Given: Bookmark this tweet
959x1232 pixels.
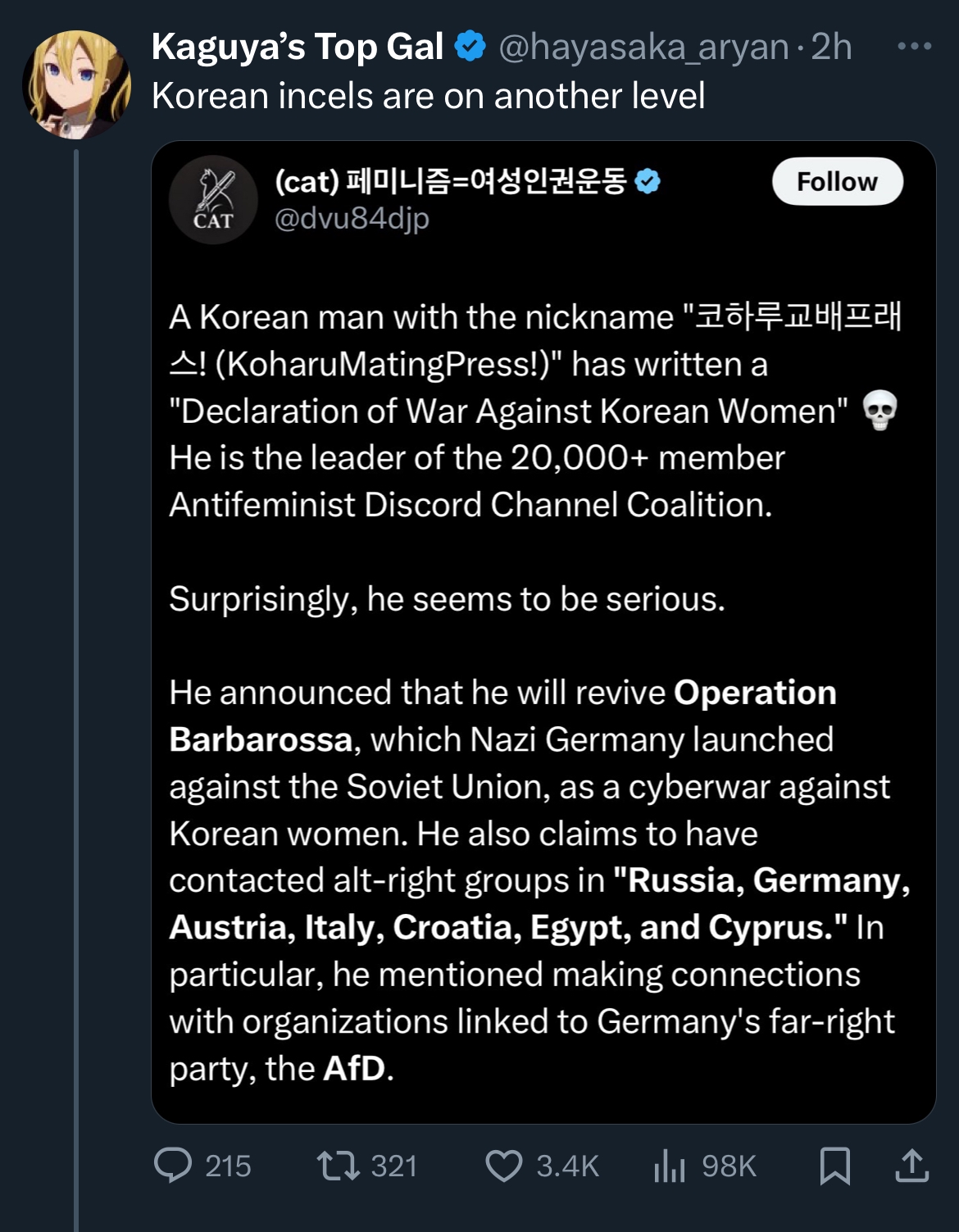Looking at the screenshot, I should pyautogui.click(x=834, y=1165).
